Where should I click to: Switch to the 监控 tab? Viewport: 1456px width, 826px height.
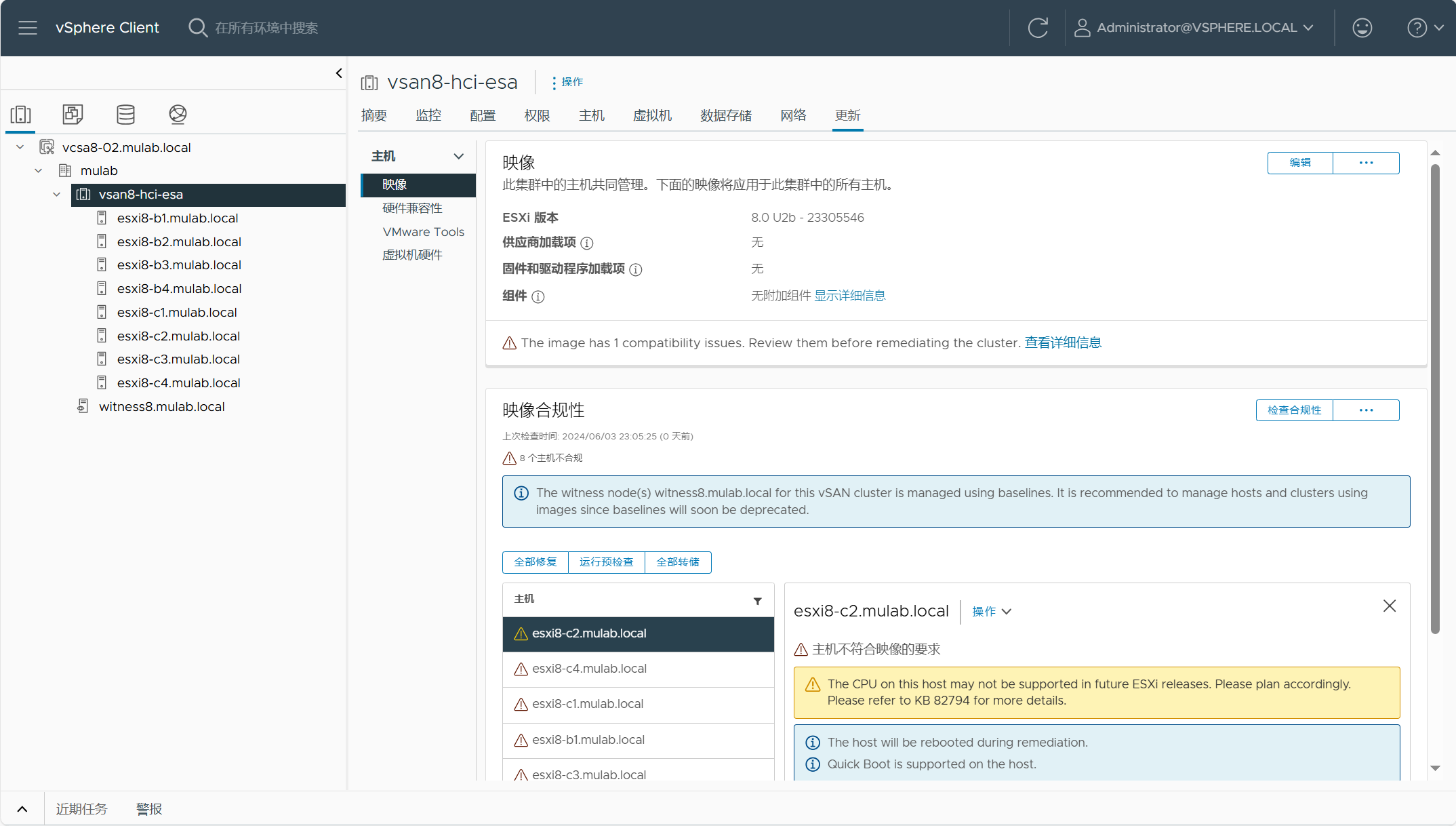[428, 115]
